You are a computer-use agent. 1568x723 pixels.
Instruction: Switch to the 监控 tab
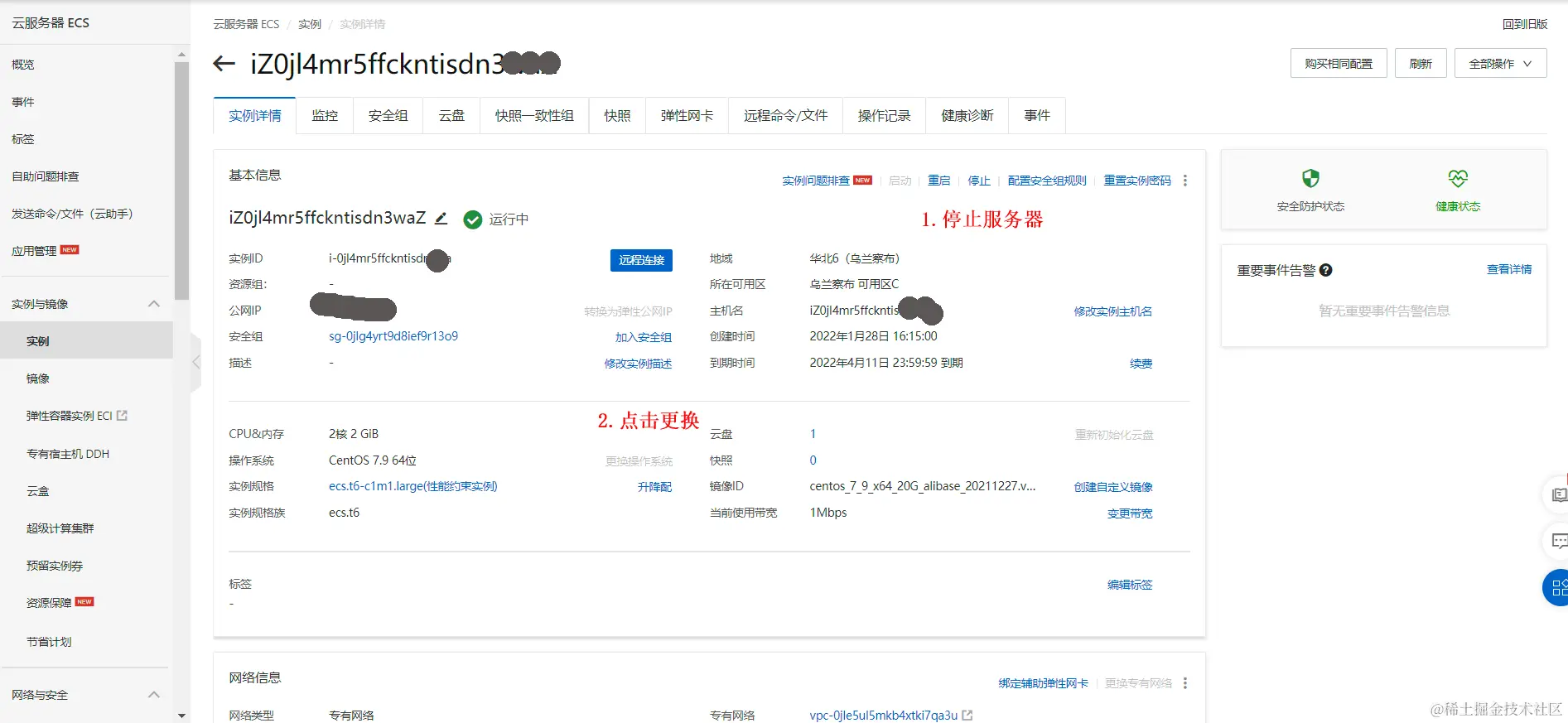coord(325,116)
